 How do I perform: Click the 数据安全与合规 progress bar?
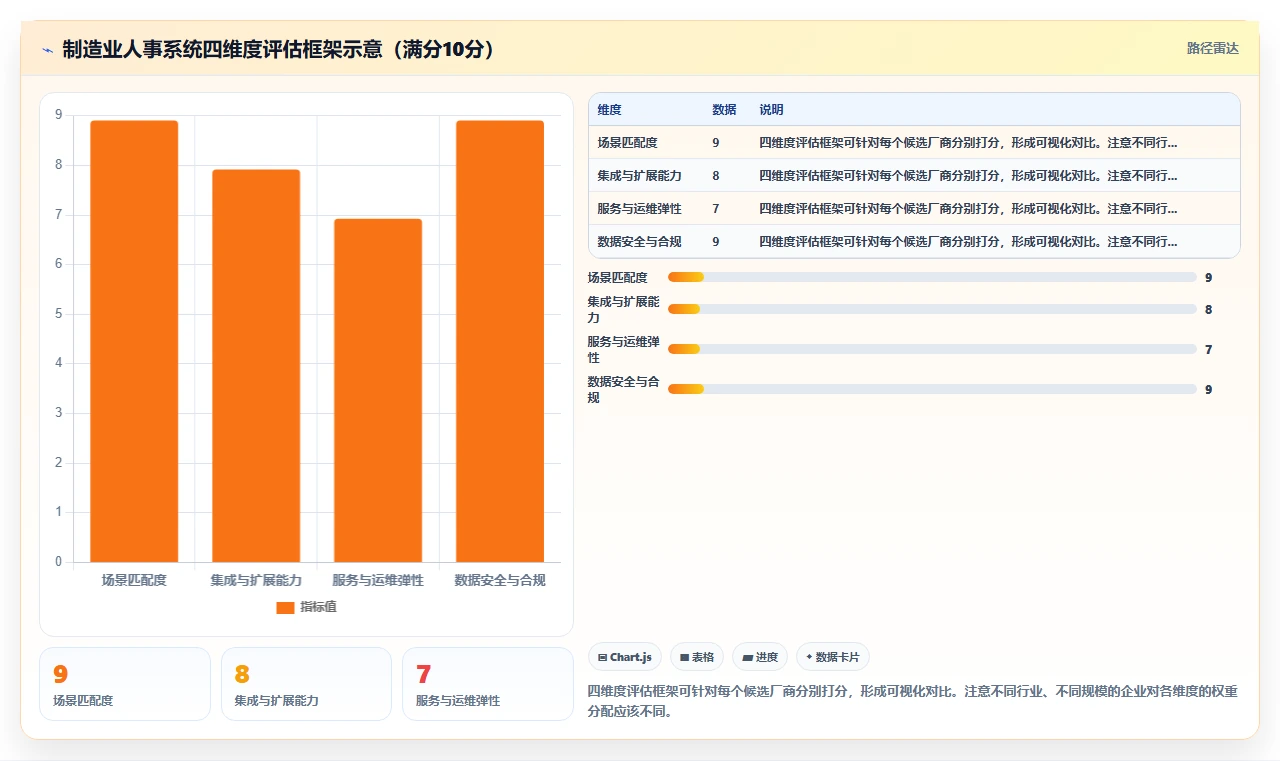(x=932, y=389)
